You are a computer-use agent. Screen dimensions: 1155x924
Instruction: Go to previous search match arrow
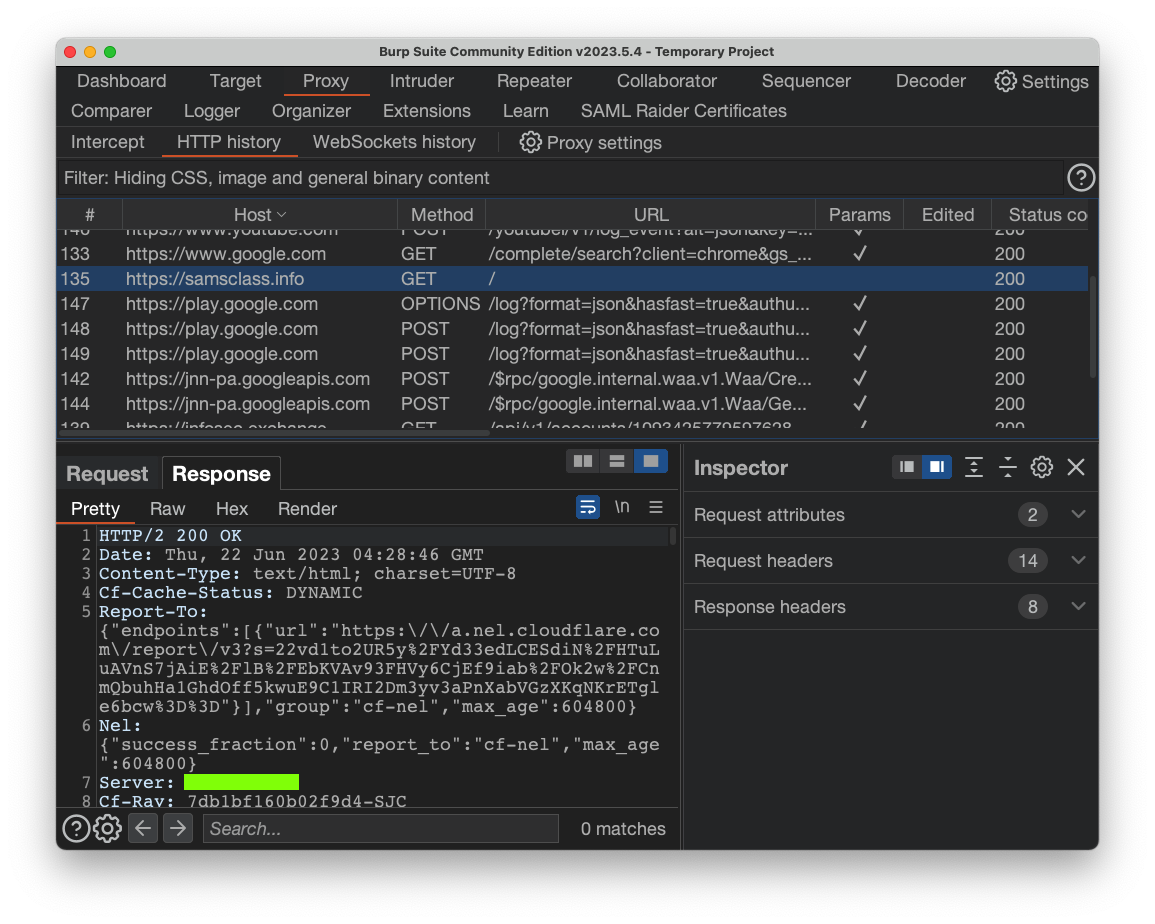(x=143, y=828)
